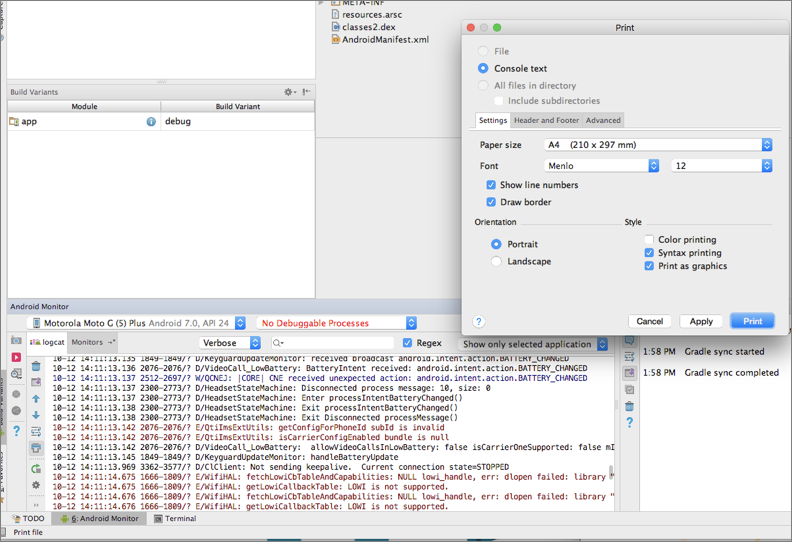Open the Menlo font dropdown
This screenshot has height=542, width=792.
pos(602,166)
